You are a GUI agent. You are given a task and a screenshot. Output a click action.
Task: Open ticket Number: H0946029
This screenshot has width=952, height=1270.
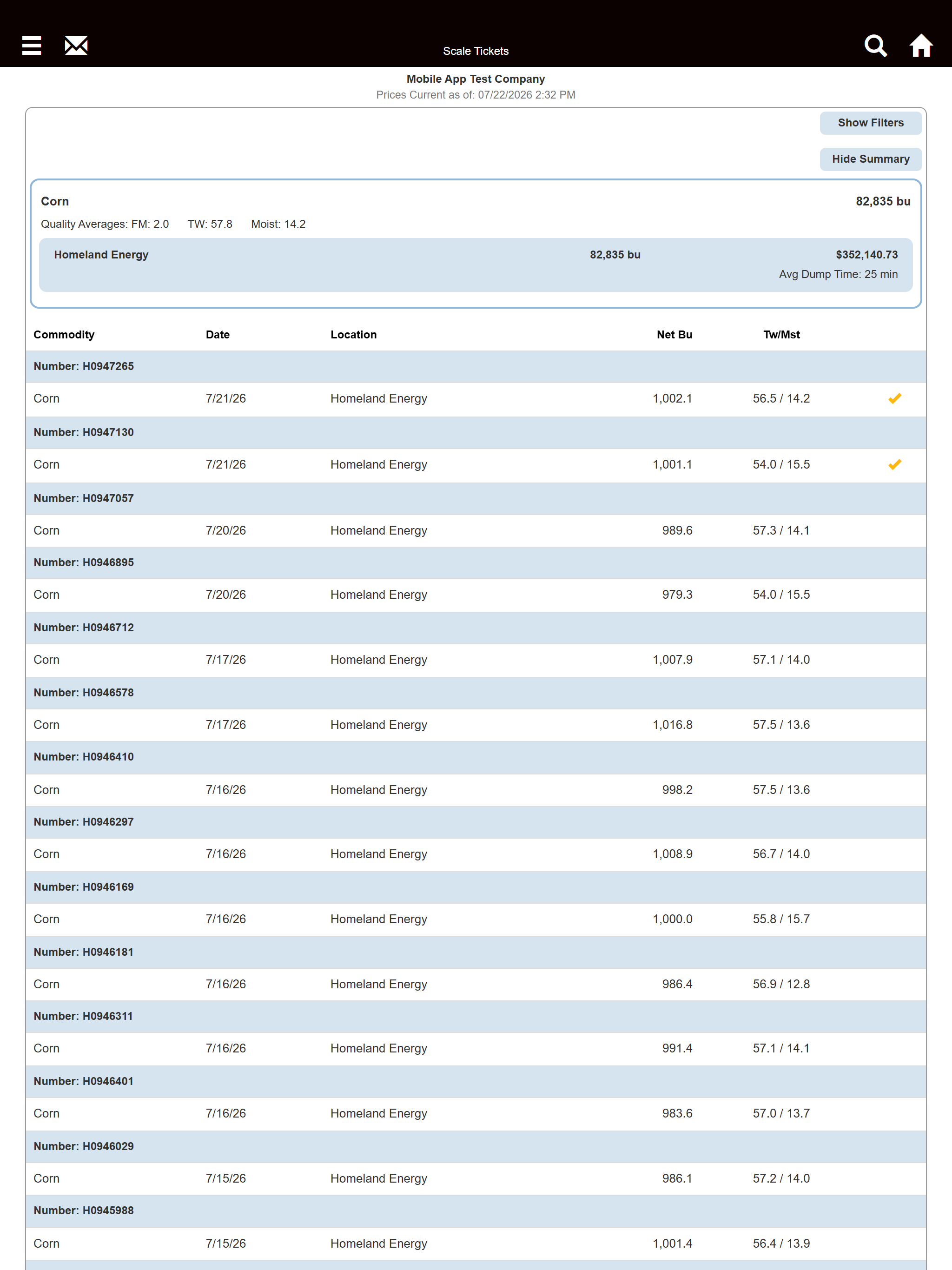[476, 1146]
